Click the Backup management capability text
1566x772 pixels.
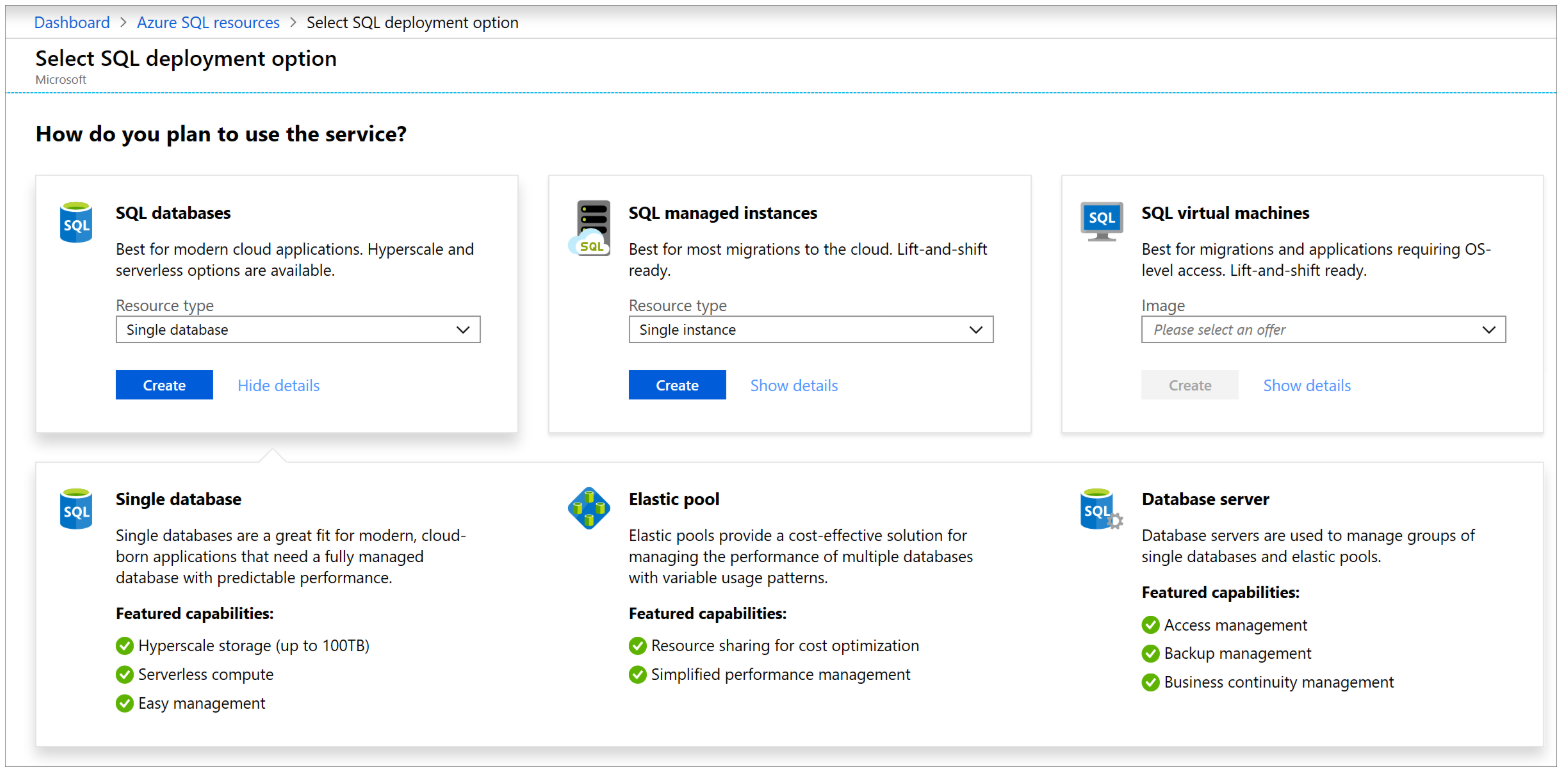pos(1238,654)
